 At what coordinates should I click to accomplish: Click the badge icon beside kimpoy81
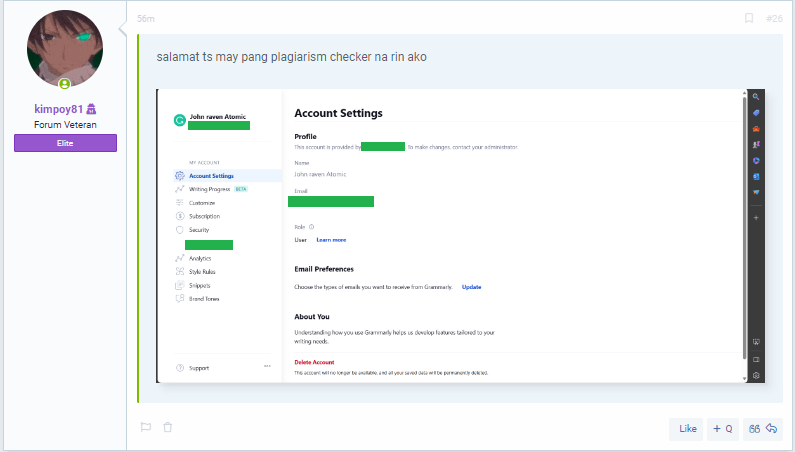91,109
